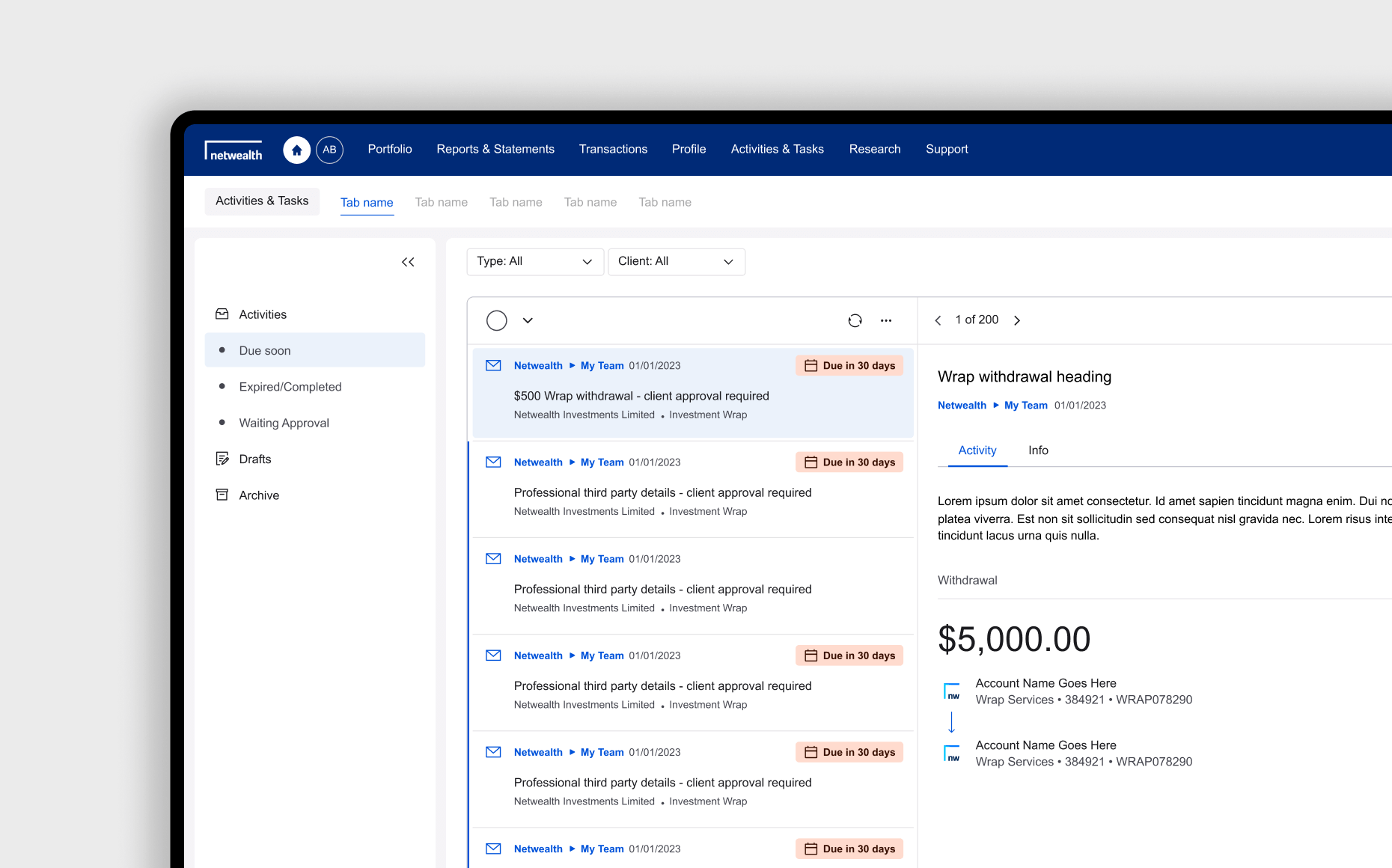Open the Client: All dropdown
Screen dimensions: 1392x868
point(676,261)
